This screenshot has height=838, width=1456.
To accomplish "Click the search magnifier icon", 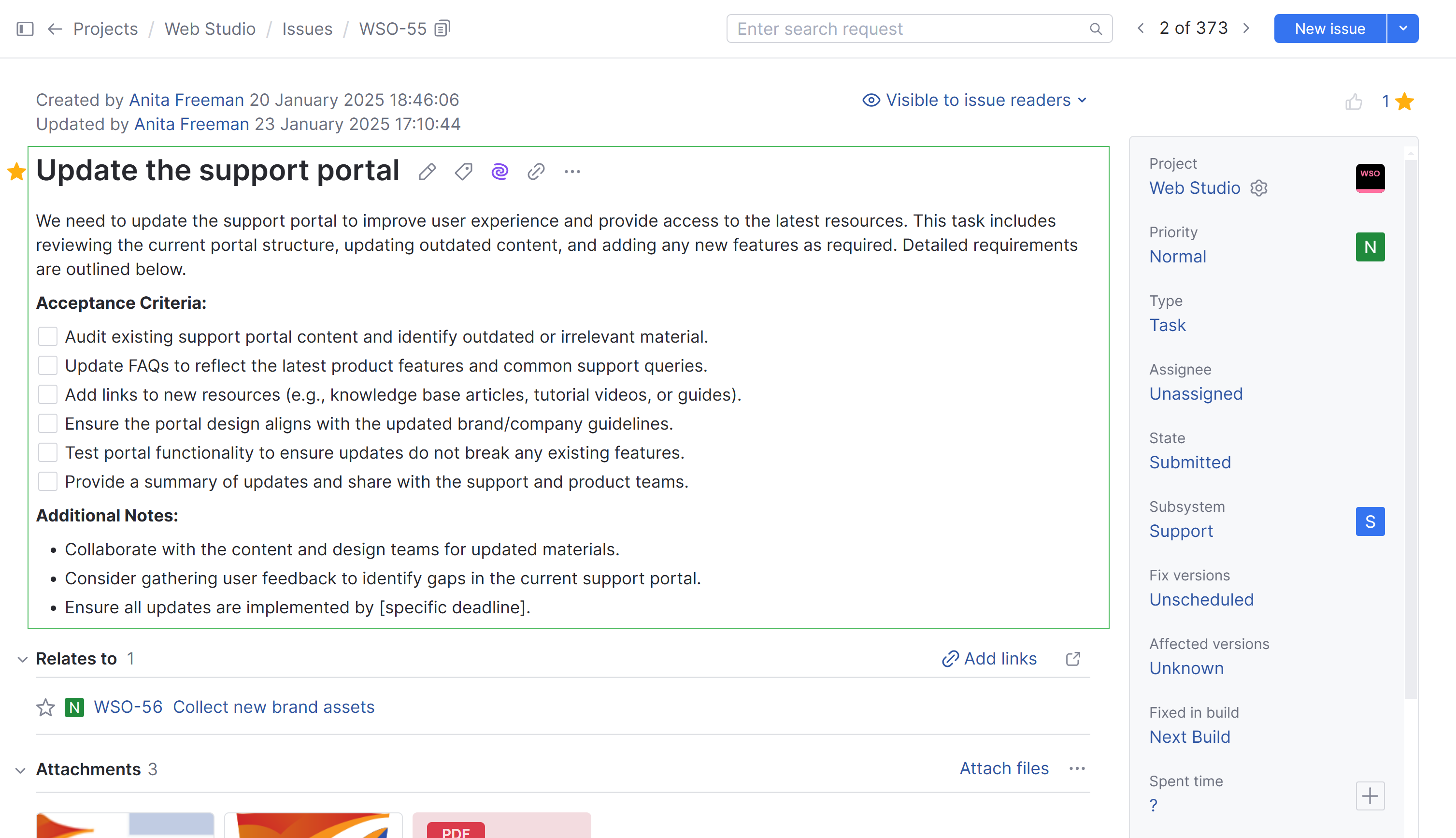I will tap(1095, 28).
